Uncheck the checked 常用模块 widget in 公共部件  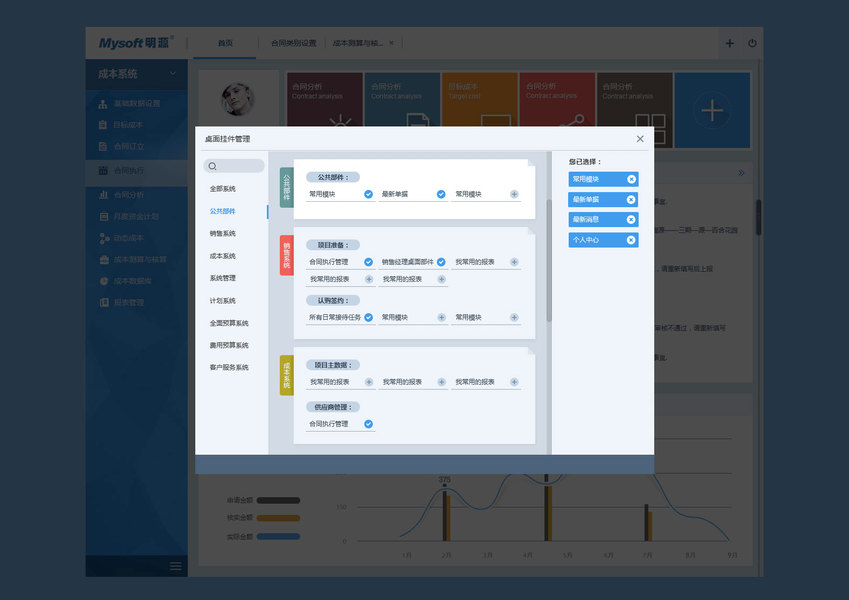[x=368, y=194]
